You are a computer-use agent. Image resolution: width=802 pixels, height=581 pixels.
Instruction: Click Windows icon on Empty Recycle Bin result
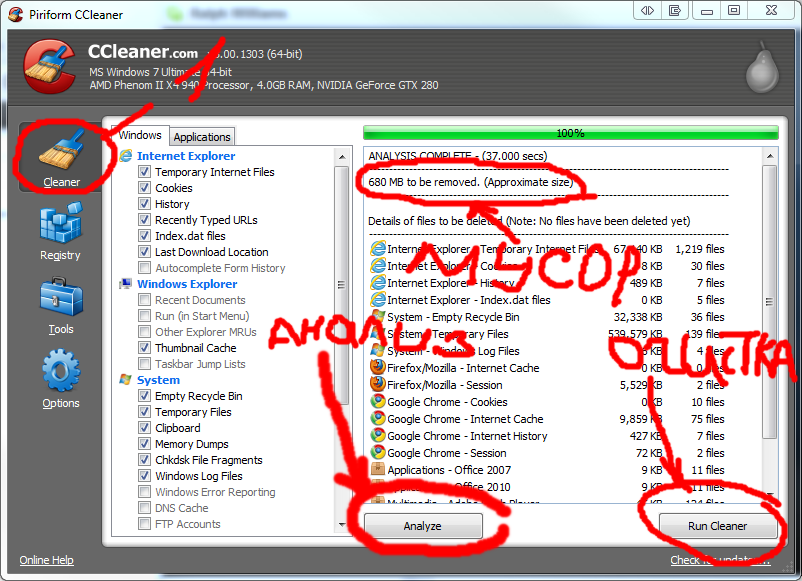(x=378, y=317)
